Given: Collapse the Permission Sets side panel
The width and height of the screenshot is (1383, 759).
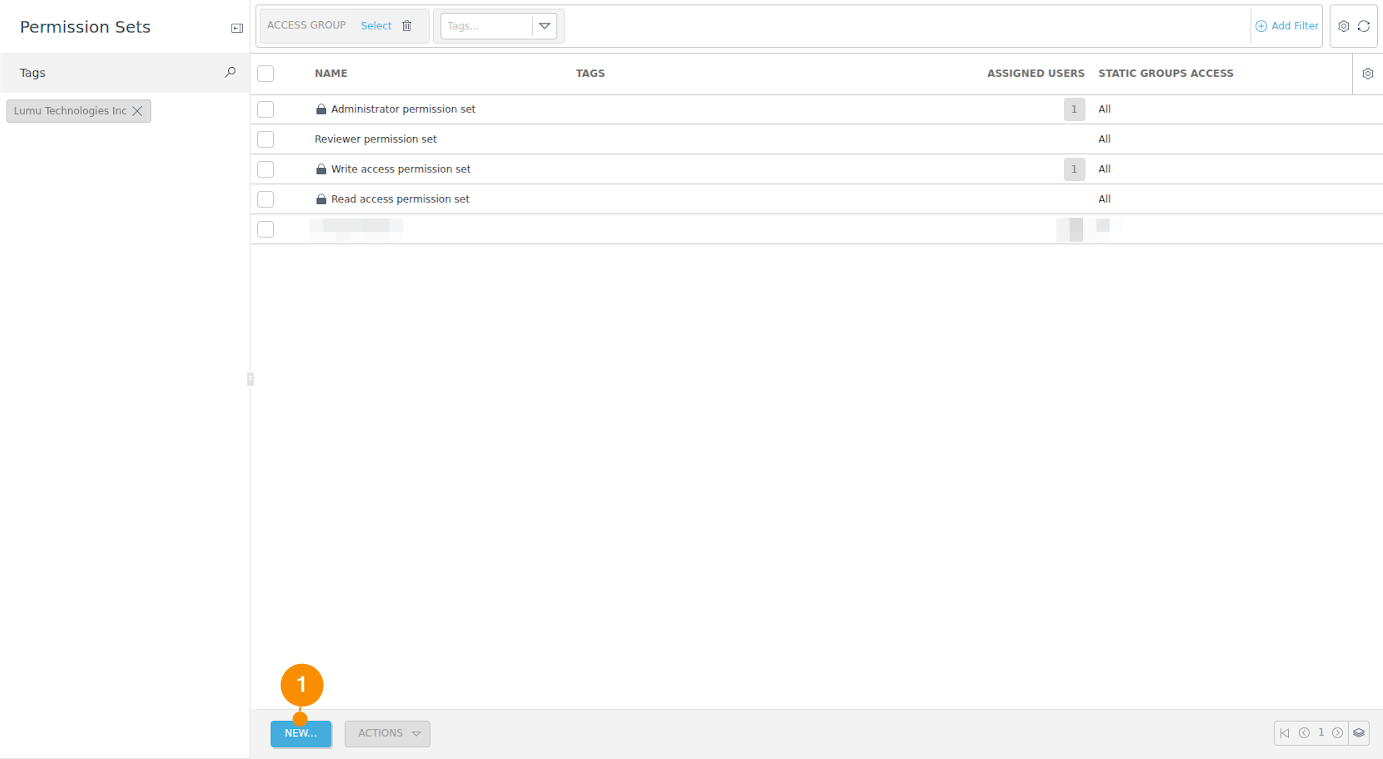Looking at the screenshot, I should [237, 28].
